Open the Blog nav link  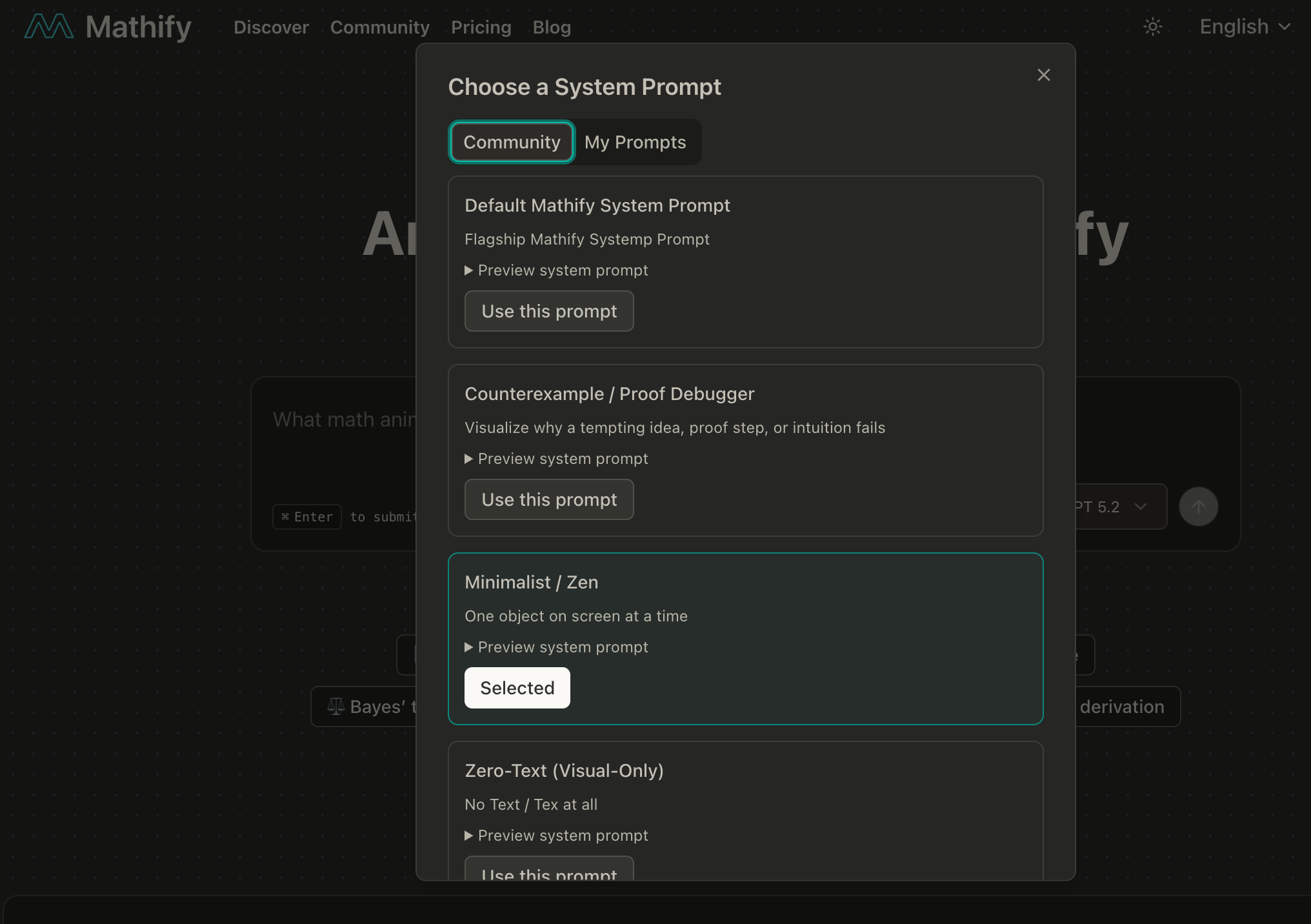point(552,27)
